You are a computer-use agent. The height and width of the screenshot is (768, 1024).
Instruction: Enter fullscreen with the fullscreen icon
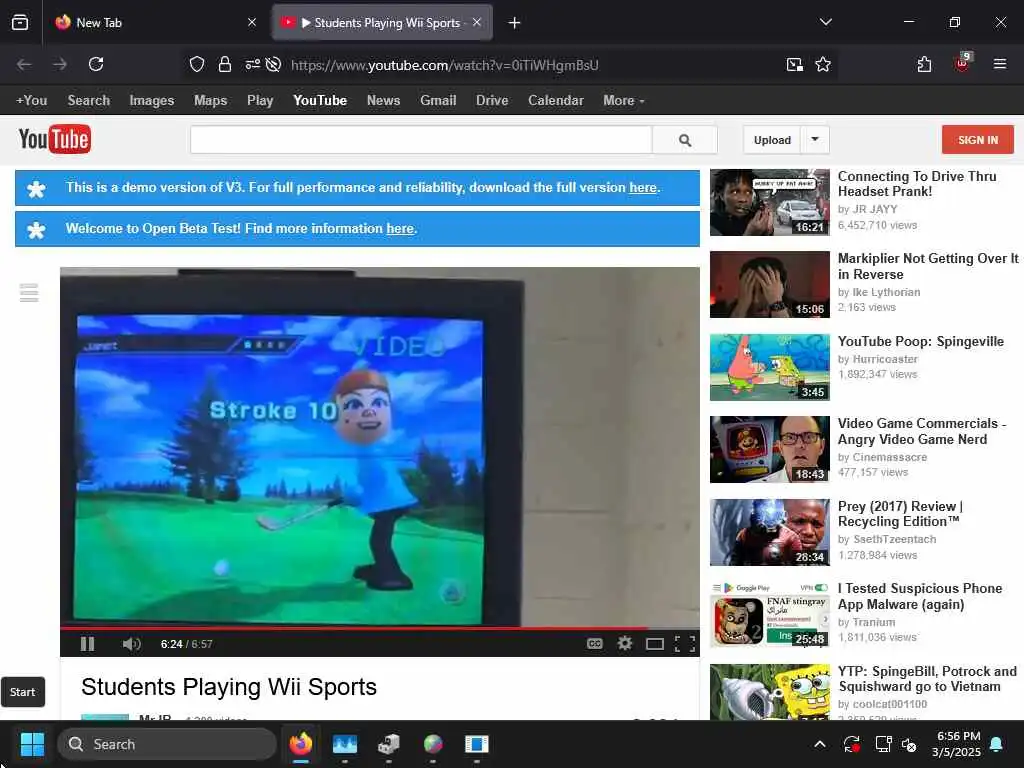(684, 644)
